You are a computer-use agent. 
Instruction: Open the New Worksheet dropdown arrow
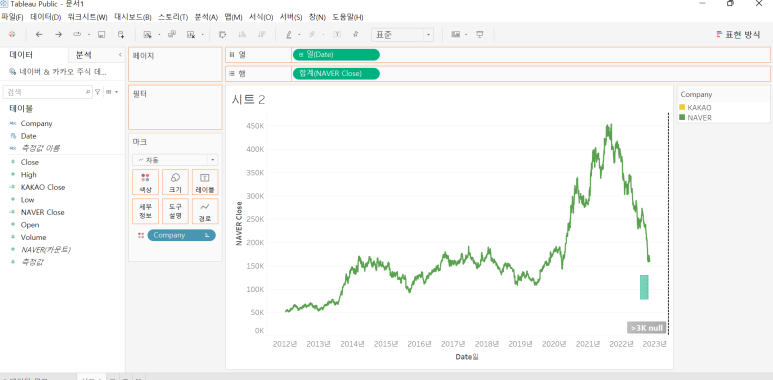159,35
